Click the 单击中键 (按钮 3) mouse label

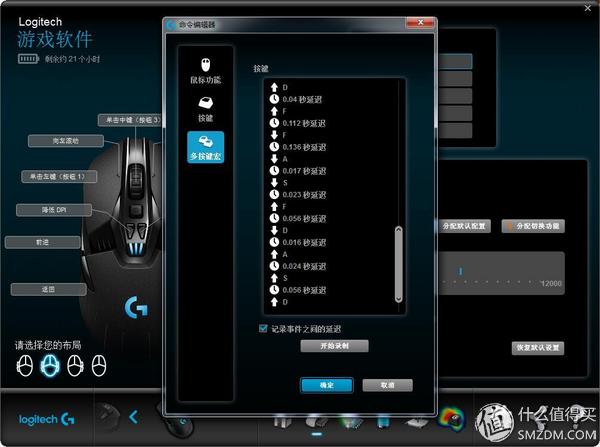pos(130,120)
